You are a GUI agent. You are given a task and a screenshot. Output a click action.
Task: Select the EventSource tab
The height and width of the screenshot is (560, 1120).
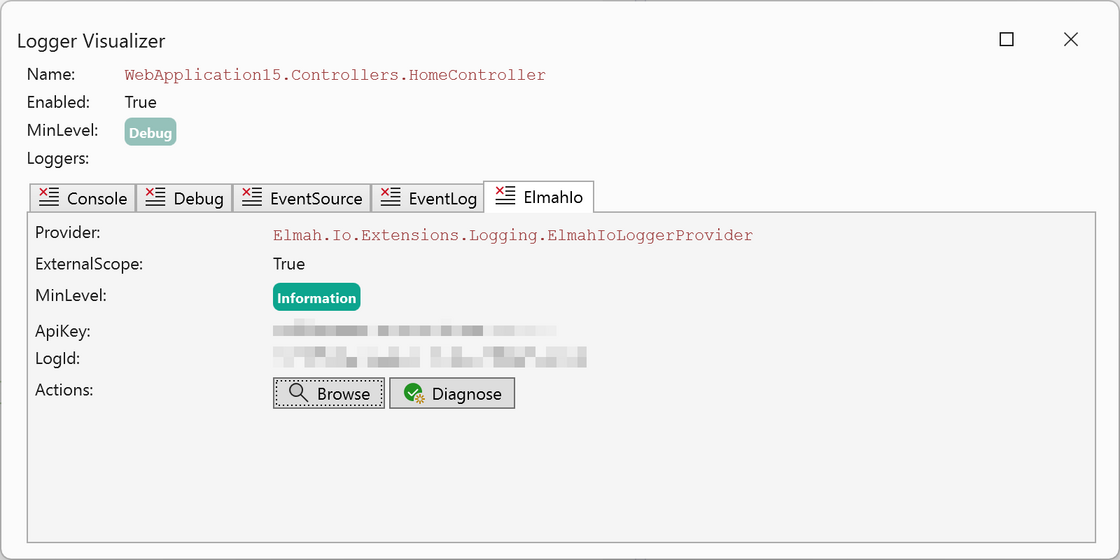[301, 198]
